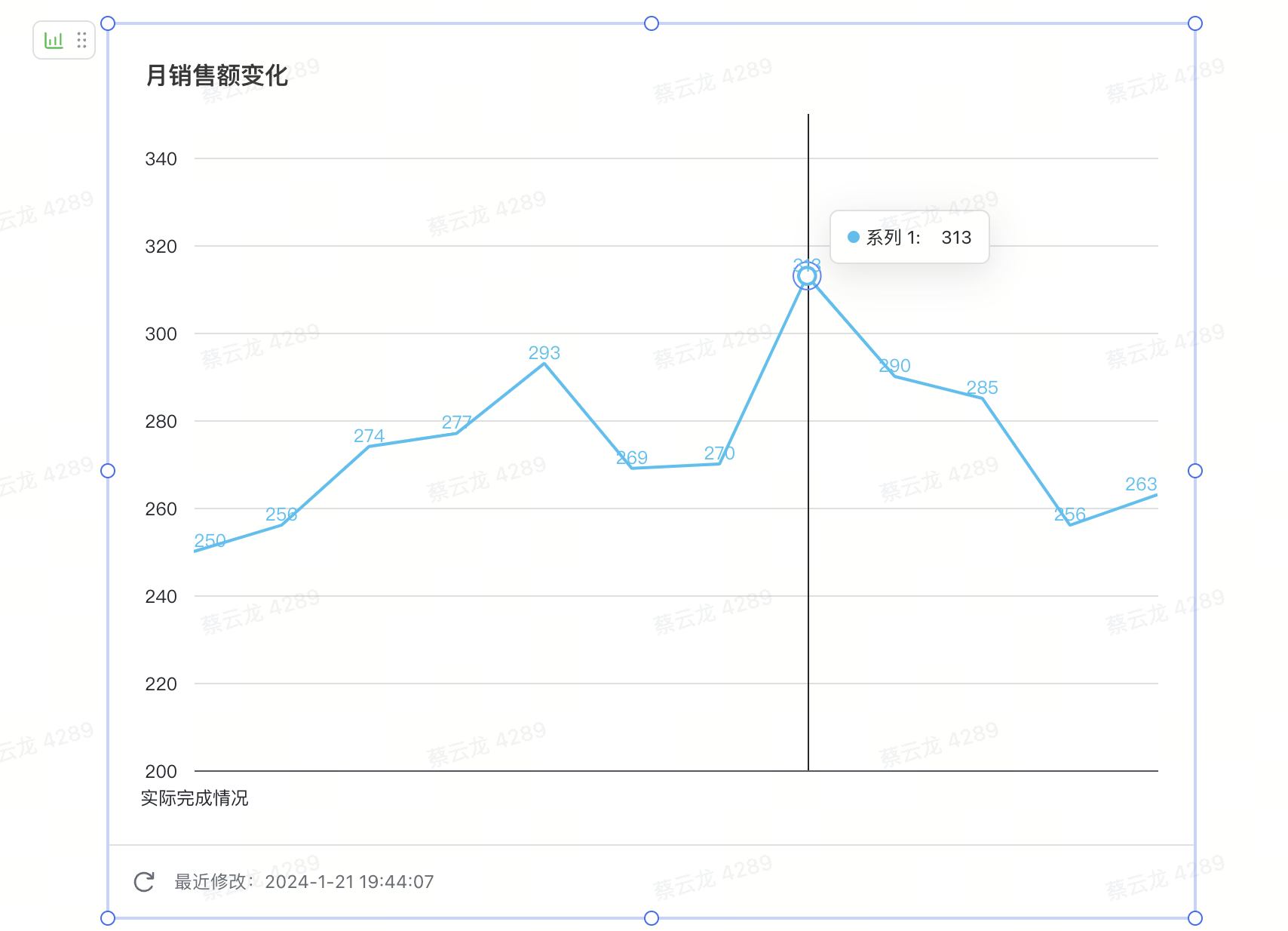Click the bottom-left corner resize handle

(x=108, y=918)
